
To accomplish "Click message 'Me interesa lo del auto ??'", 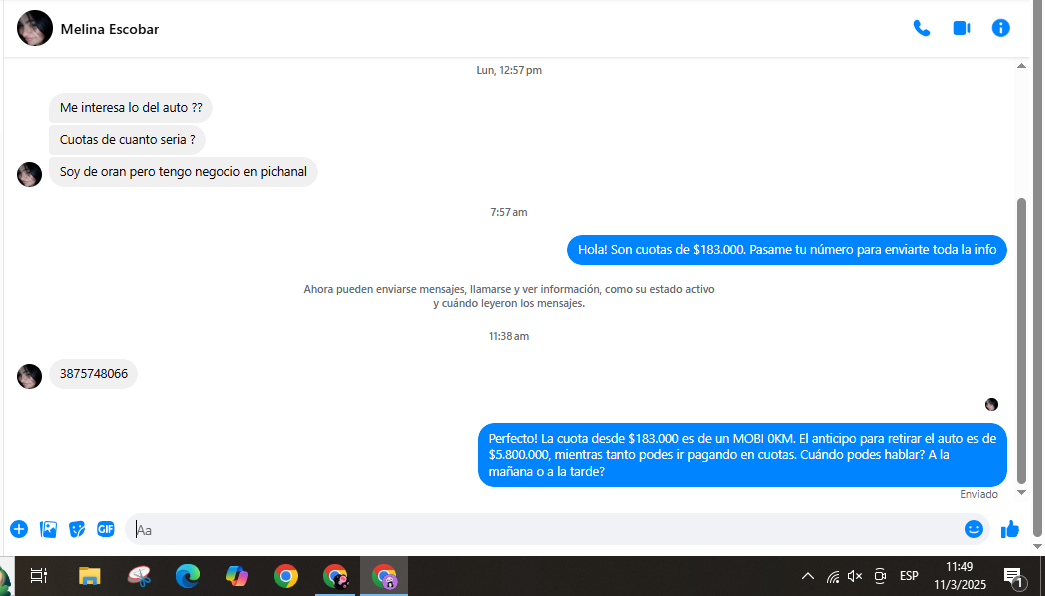I will pyautogui.click(x=131, y=108).
